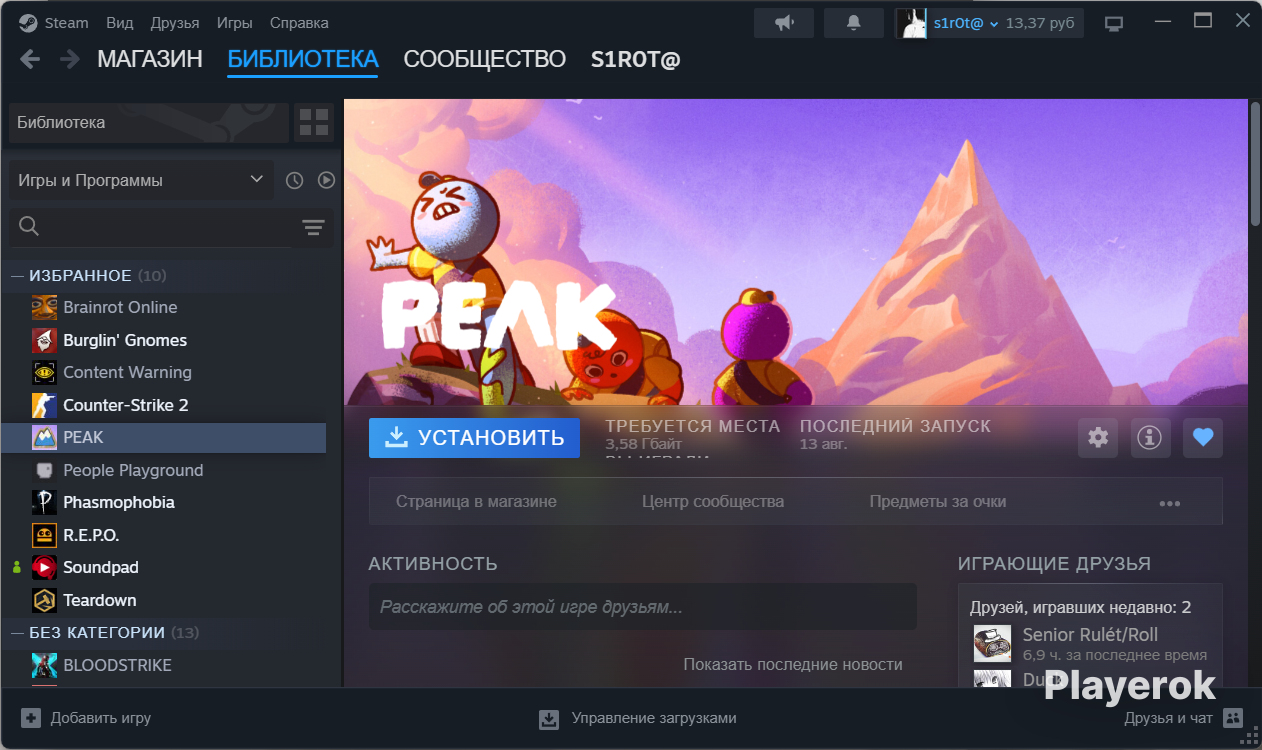
Task: Go back with the left arrow
Action: (30, 59)
